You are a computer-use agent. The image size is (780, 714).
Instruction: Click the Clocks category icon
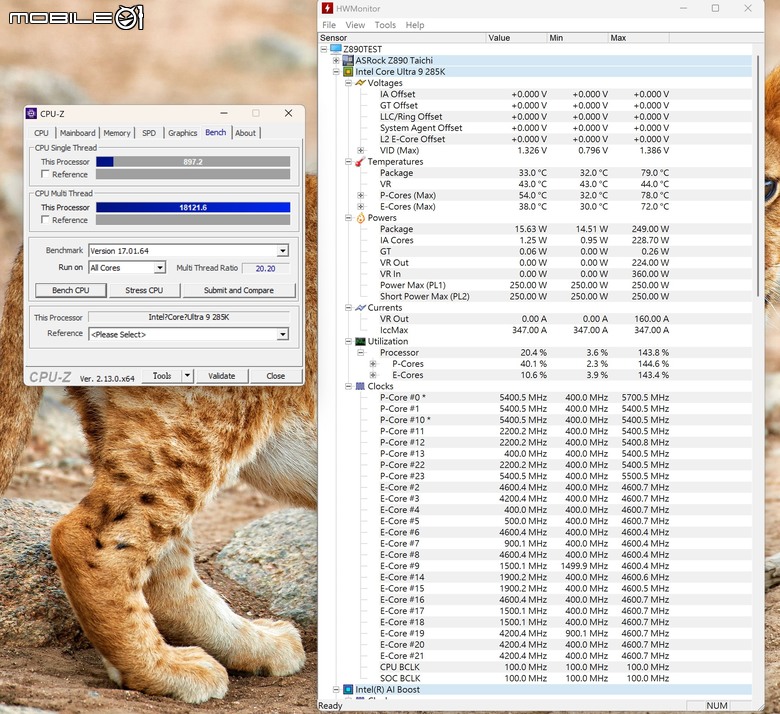point(361,386)
